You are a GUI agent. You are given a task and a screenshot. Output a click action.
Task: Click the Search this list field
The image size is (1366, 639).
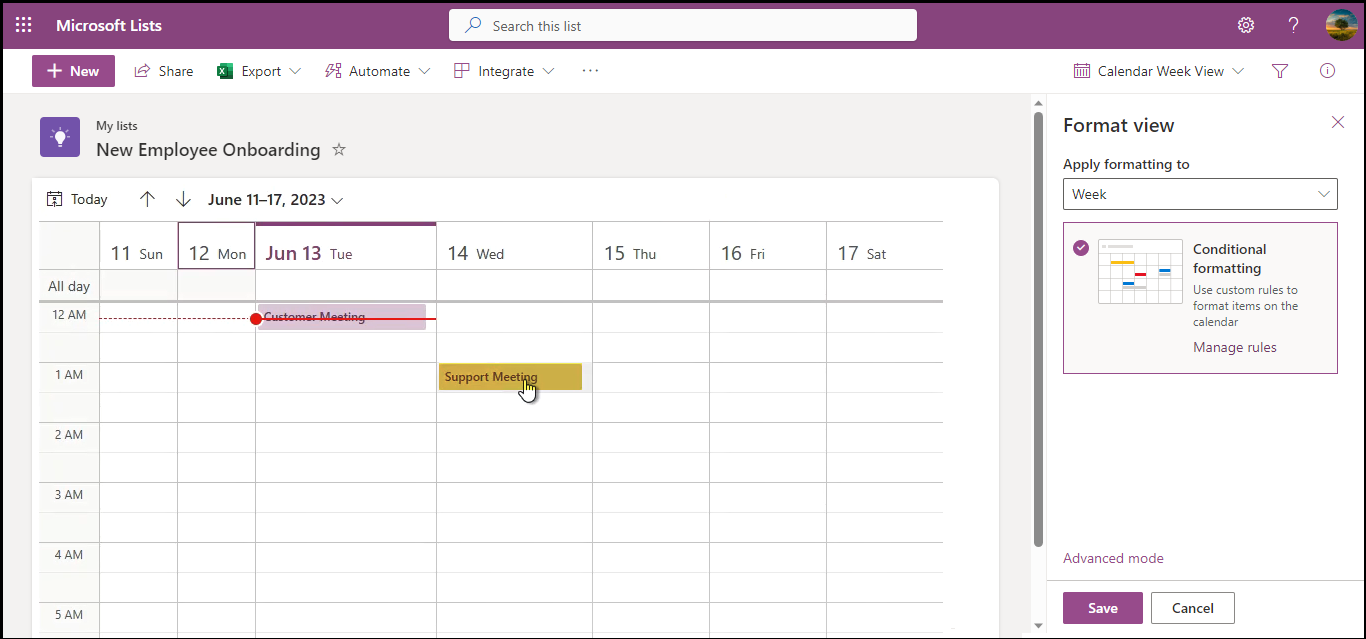tap(683, 26)
